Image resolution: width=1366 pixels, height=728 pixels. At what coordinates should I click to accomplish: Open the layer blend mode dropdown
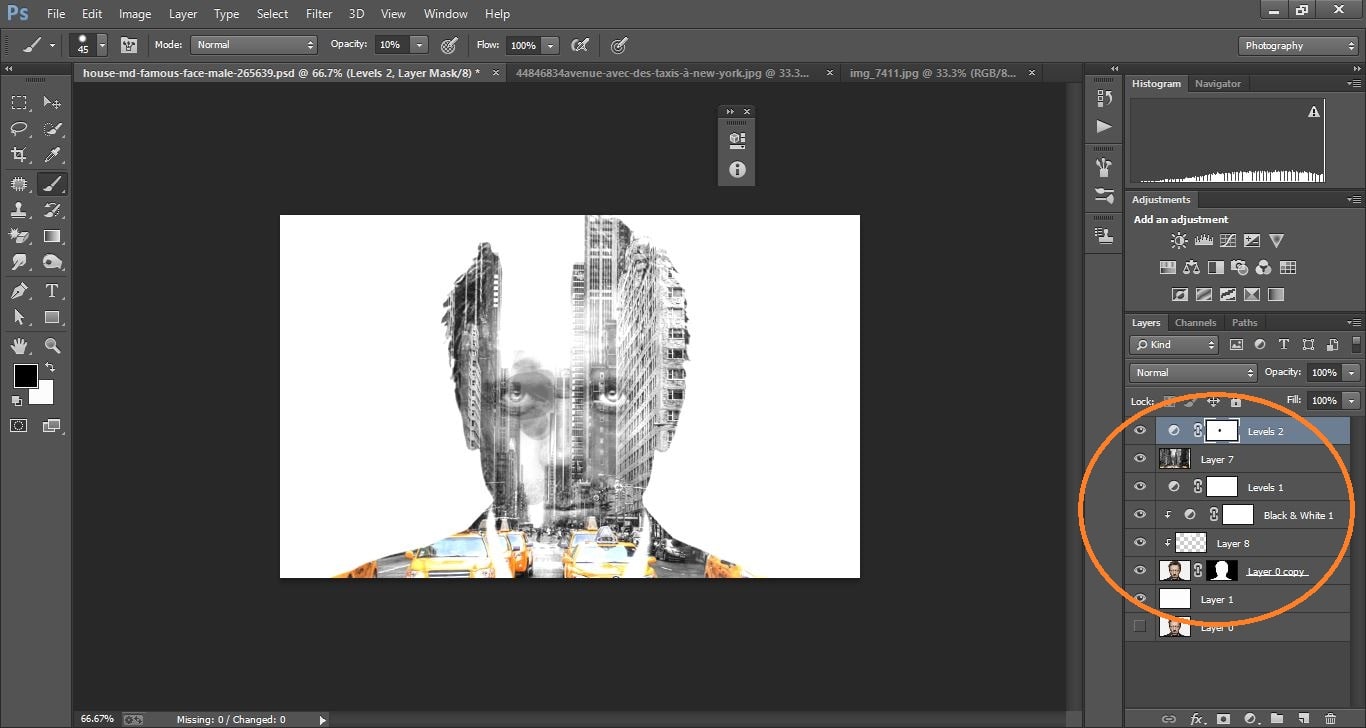coord(1192,371)
